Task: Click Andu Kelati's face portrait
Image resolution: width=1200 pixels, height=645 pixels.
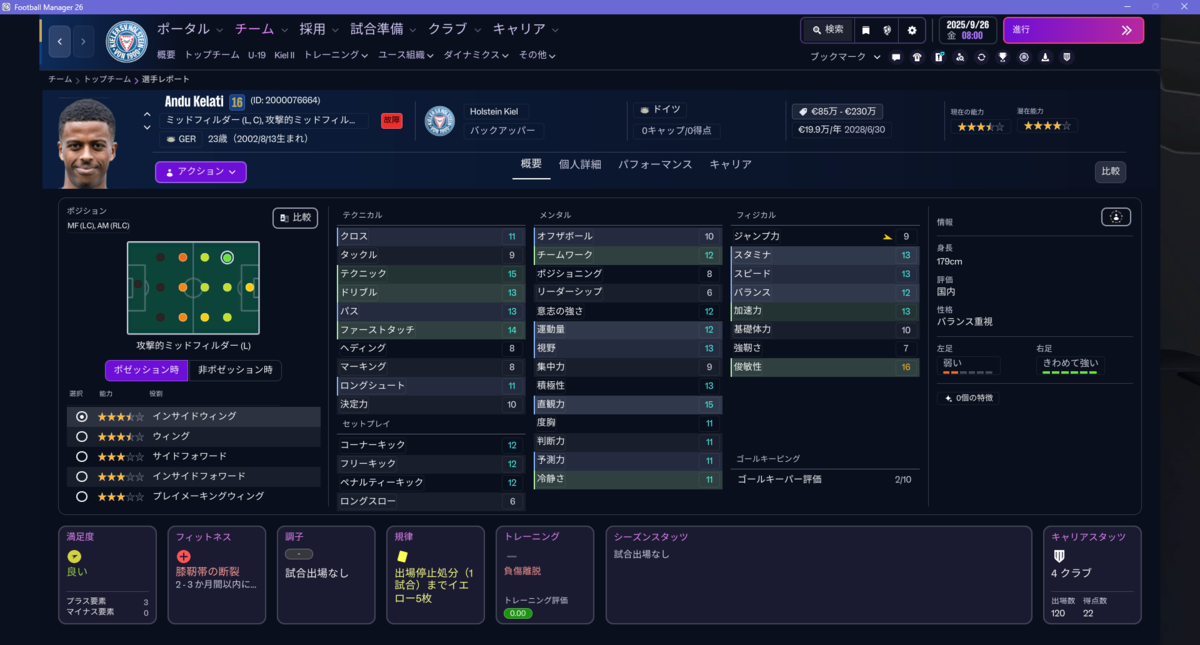Action: pyautogui.click(x=87, y=142)
